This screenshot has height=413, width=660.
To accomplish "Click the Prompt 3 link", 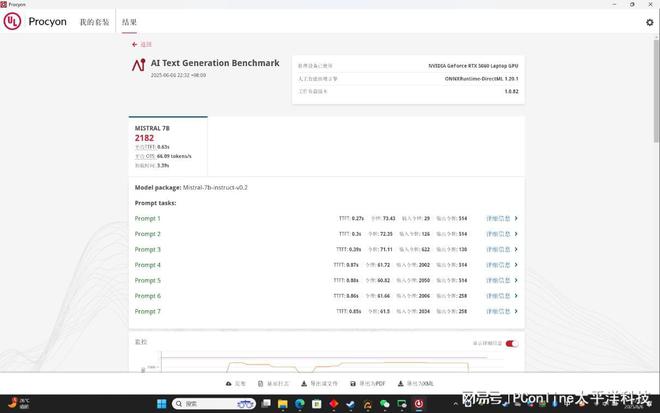I will coord(147,250).
